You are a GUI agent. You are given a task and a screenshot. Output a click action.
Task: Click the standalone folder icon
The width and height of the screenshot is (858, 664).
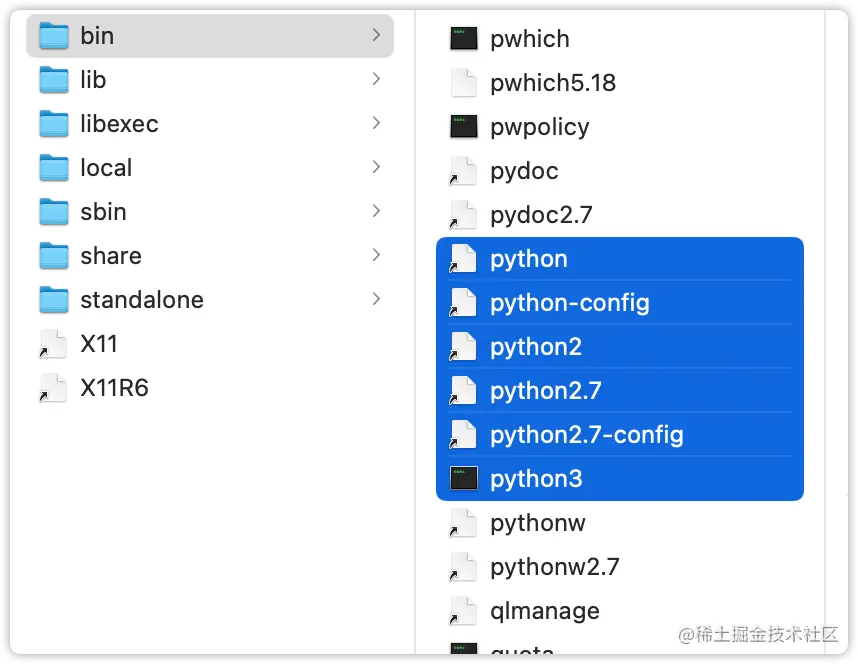tap(53, 299)
